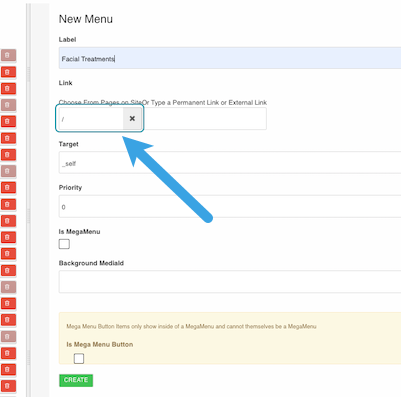Click the topmost faded trash delete icon

point(8,55)
